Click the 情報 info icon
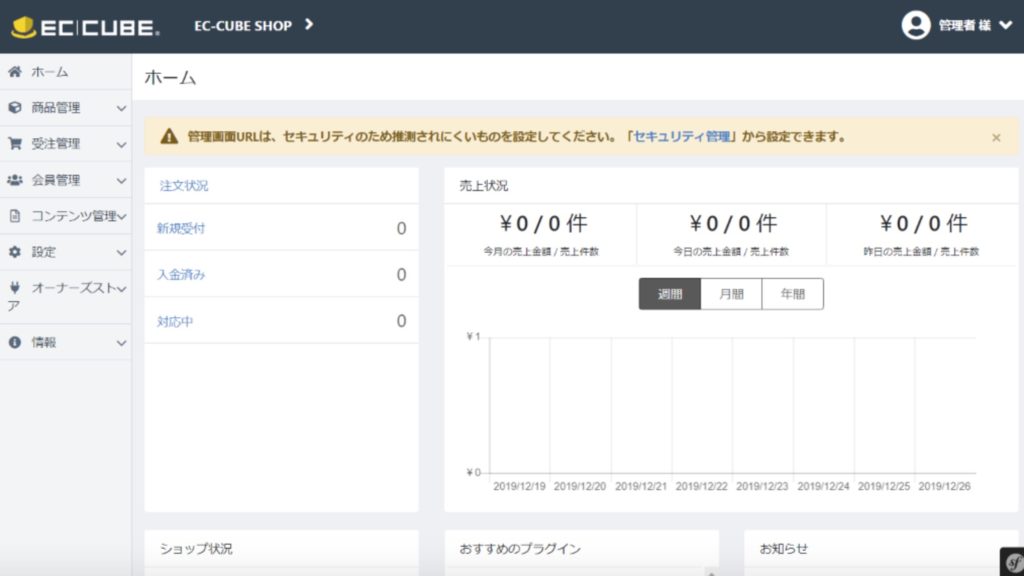This screenshot has width=1024, height=576. tap(14, 343)
